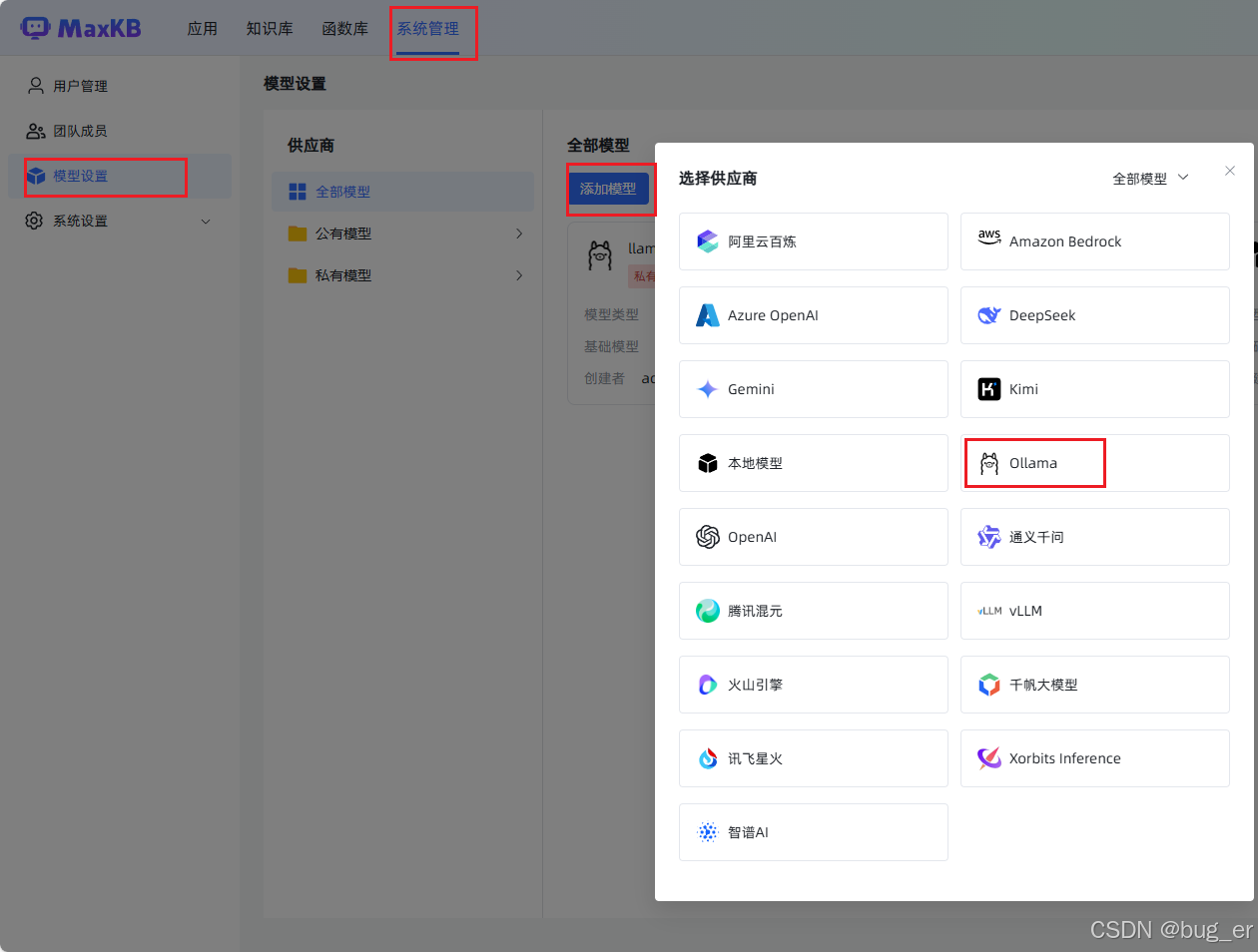
Task: Click the 团队成员 people icon
Action: 36,131
